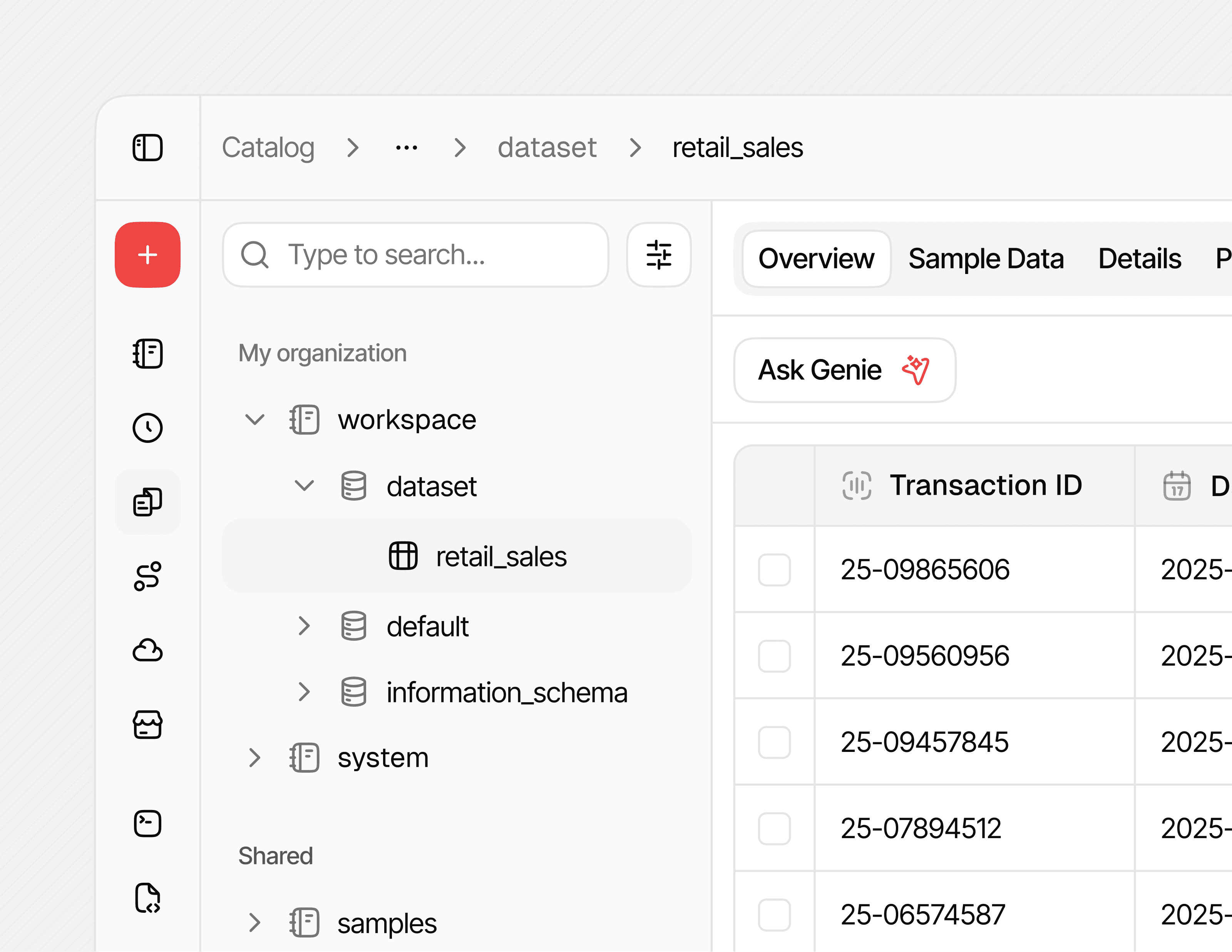
Task: Open Recents clock icon
Action: pyautogui.click(x=147, y=428)
